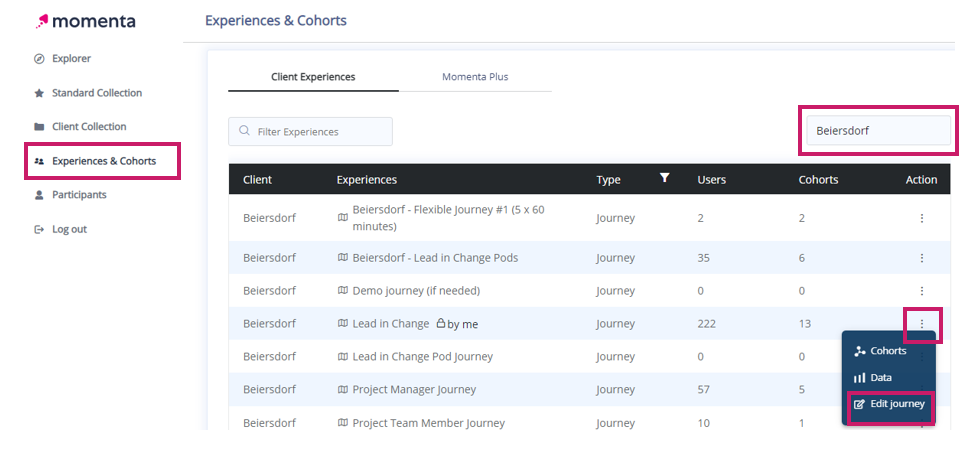
Task: Click the magnifier icon in Filter Experiences
Action: (245, 131)
